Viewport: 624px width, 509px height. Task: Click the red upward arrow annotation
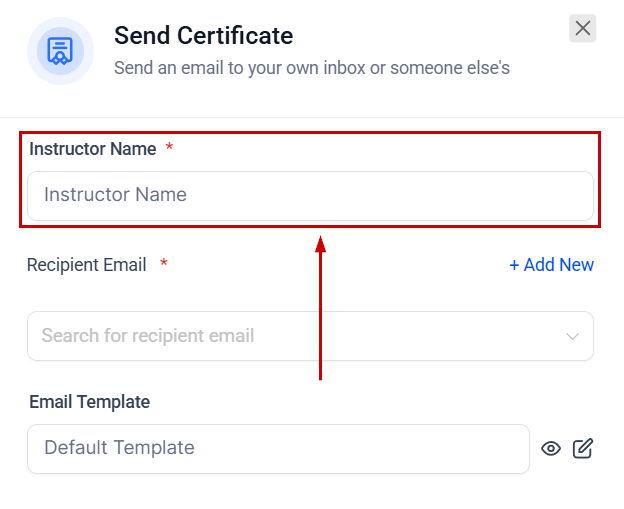point(320,320)
